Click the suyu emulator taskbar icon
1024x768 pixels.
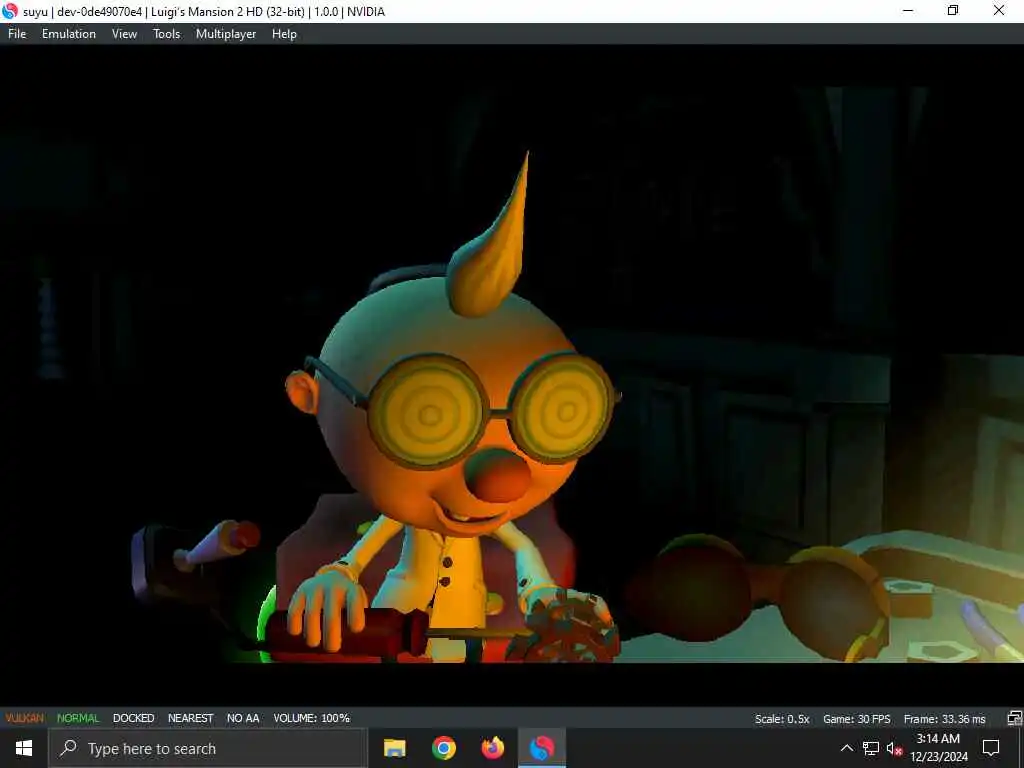[541, 748]
